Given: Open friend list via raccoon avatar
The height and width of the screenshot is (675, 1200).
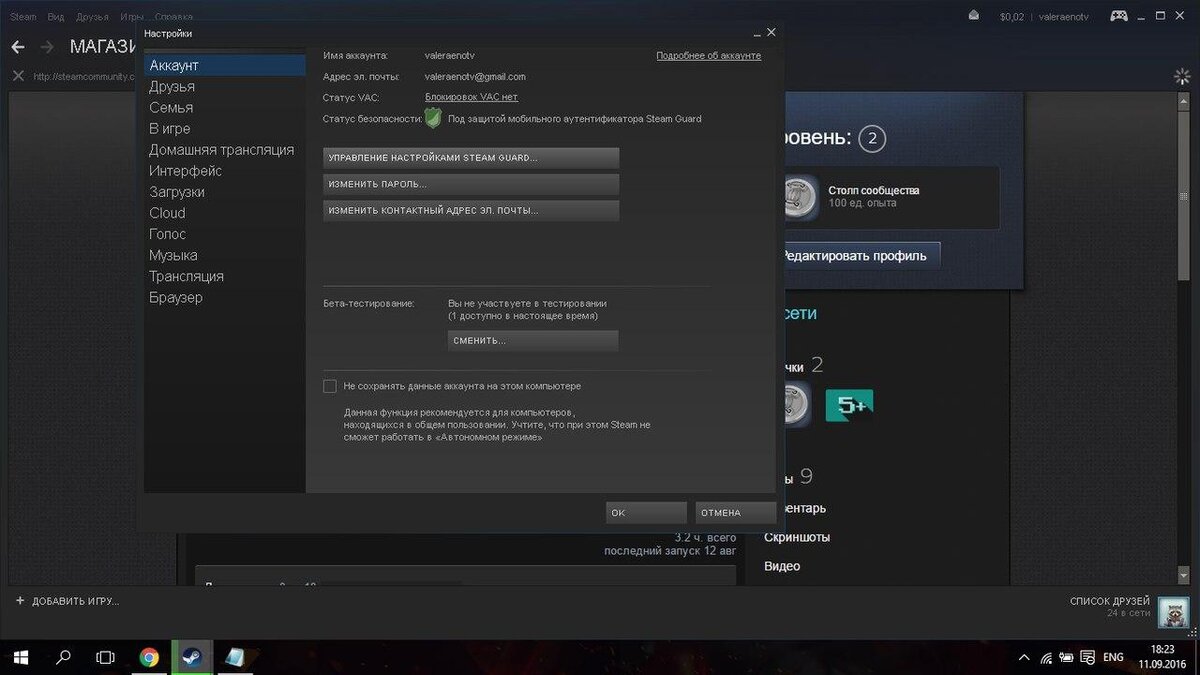Looking at the screenshot, I should pos(1173,612).
